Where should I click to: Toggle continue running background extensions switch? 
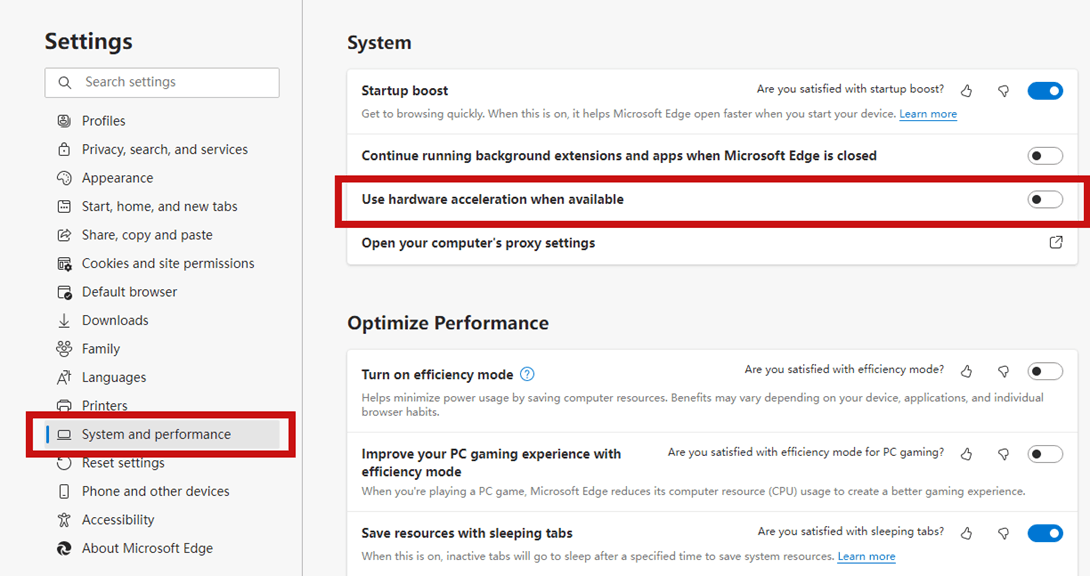click(x=1045, y=156)
